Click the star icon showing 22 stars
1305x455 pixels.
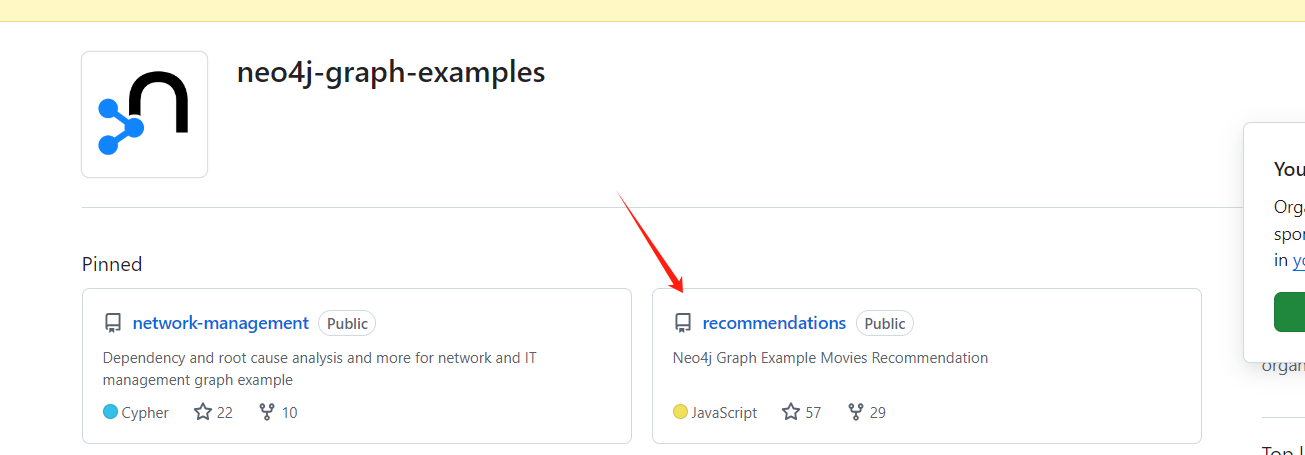click(x=203, y=412)
